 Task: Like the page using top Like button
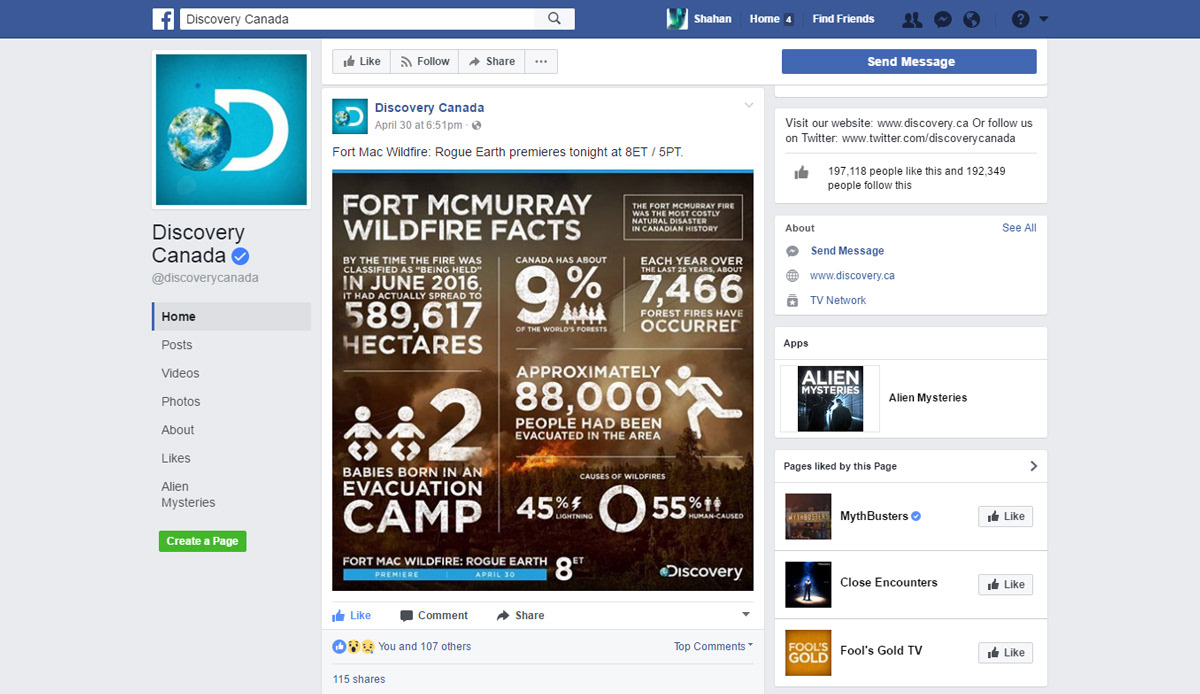point(361,61)
